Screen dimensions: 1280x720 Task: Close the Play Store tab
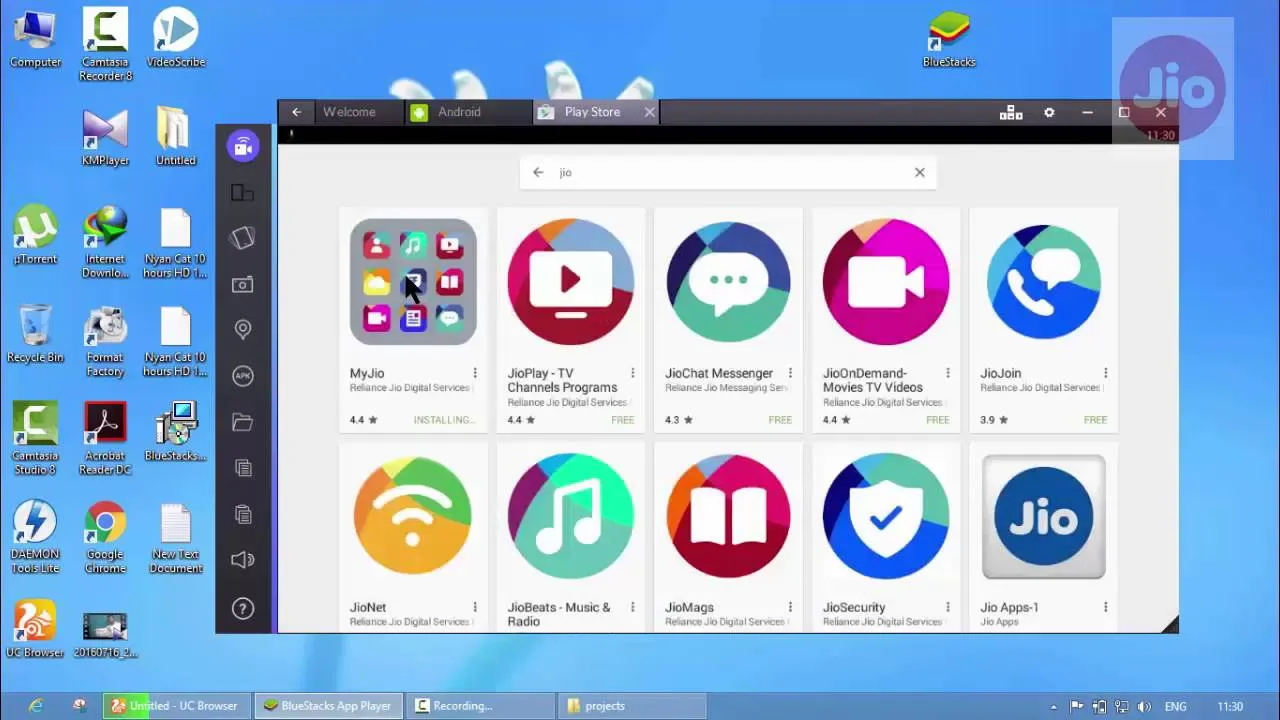[x=649, y=112]
